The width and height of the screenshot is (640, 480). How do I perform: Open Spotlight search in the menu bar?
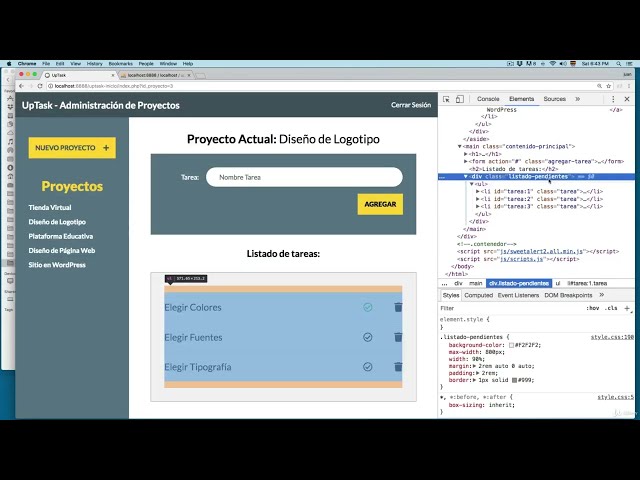(x=619, y=64)
